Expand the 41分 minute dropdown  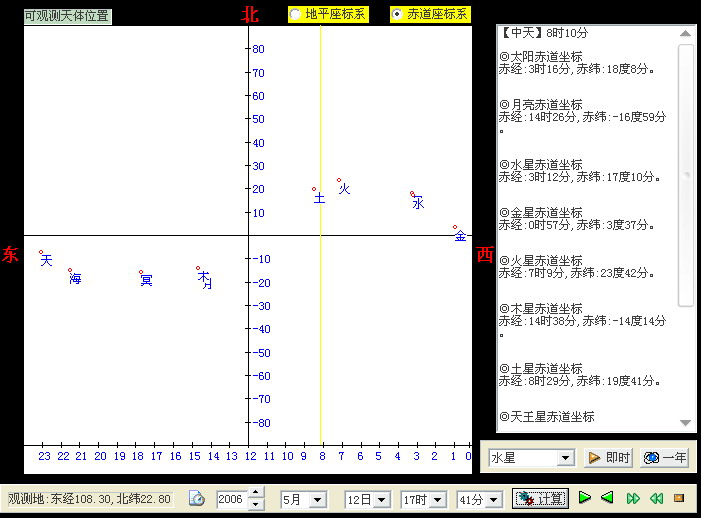click(x=495, y=499)
